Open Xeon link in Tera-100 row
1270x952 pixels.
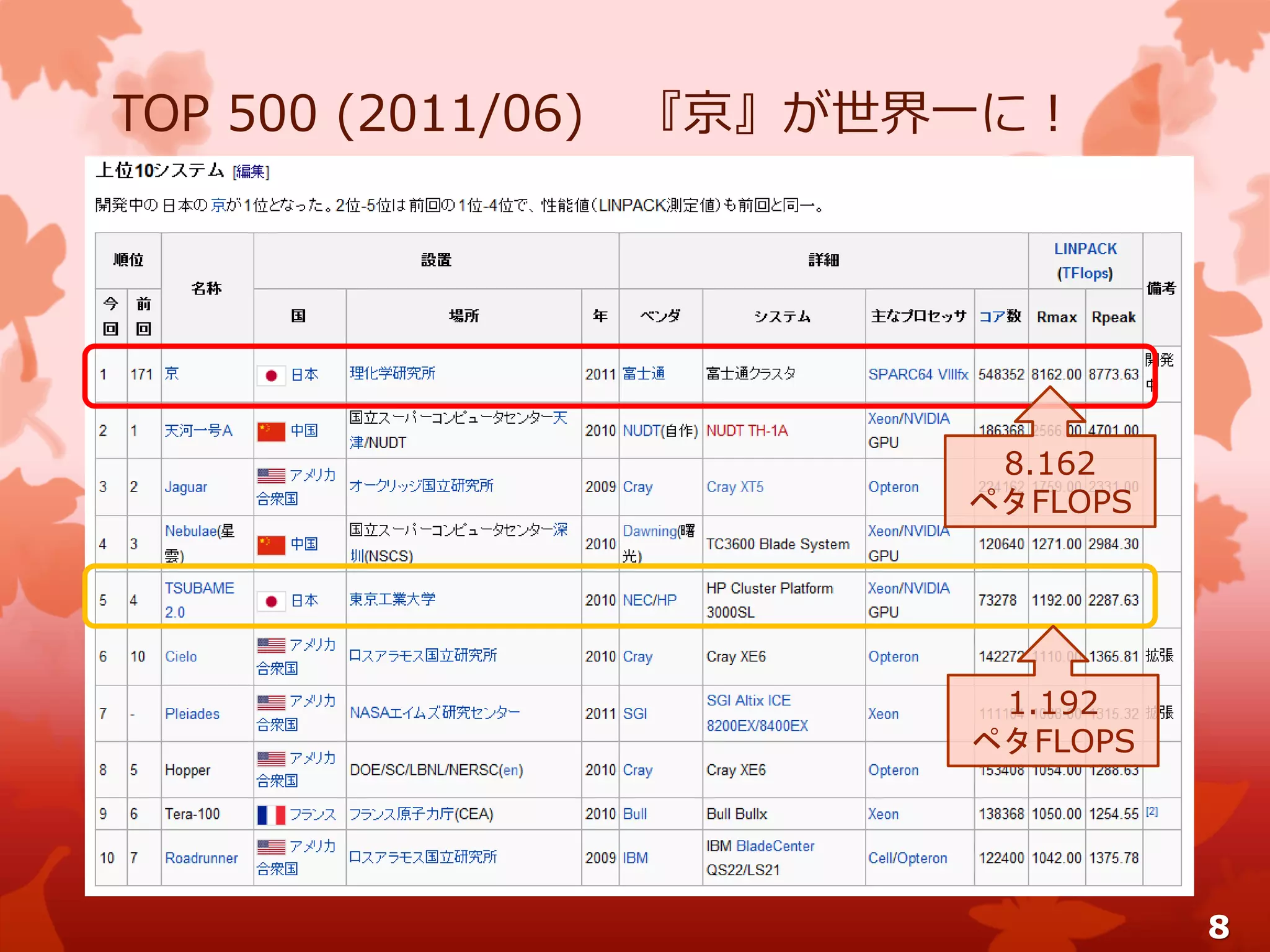coord(884,814)
